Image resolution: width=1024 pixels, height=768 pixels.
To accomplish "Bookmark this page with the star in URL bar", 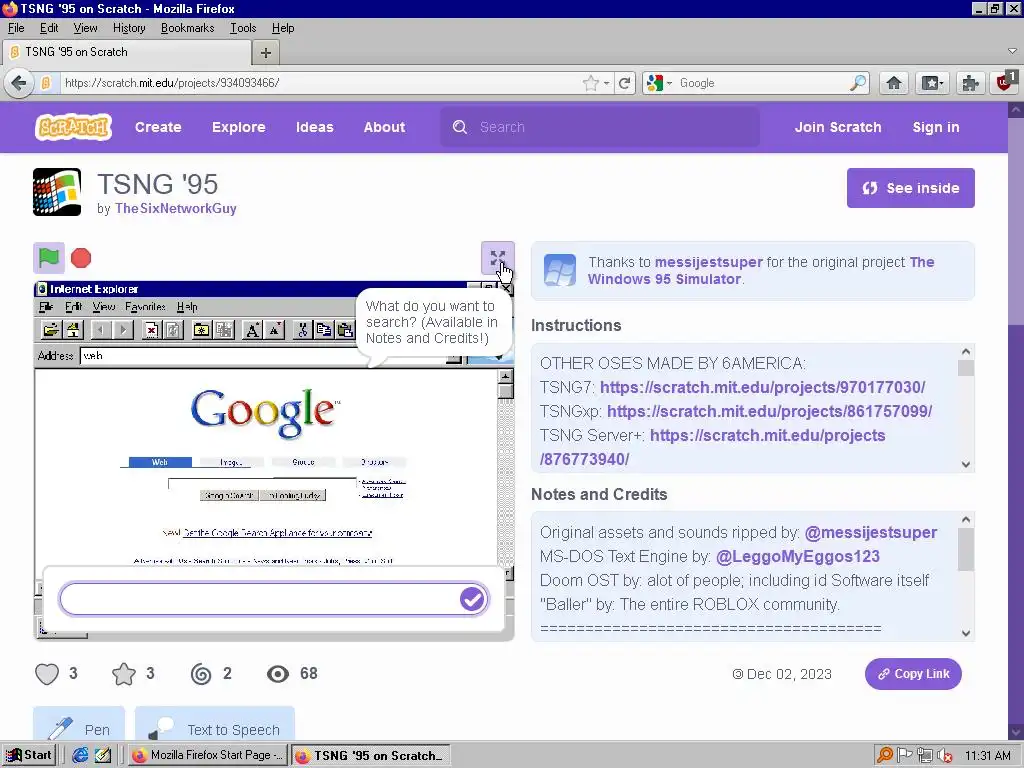I will click(590, 83).
